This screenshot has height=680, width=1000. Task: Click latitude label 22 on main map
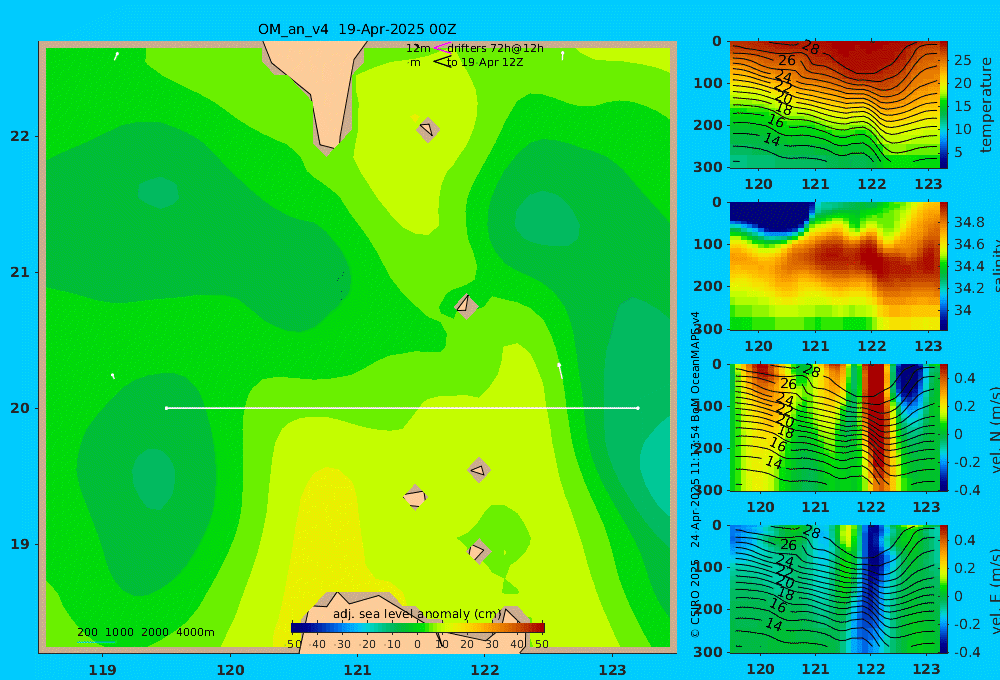20,136
